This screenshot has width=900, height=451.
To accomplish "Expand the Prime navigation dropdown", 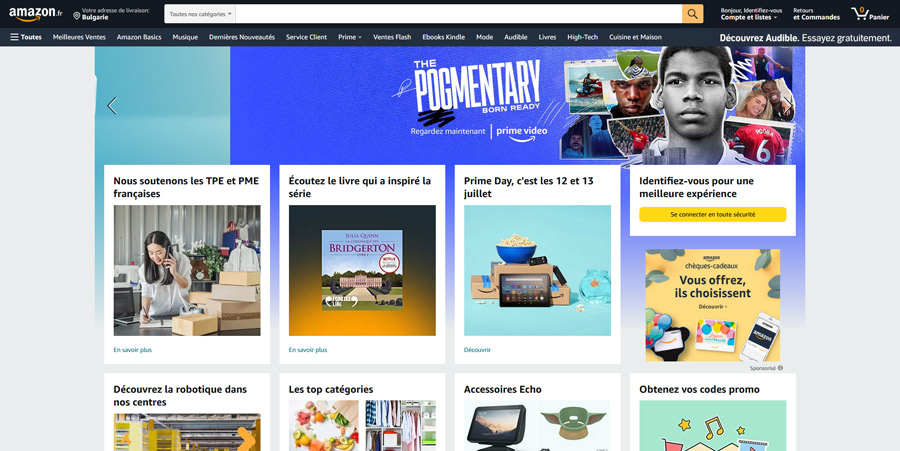I will (x=350, y=37).
